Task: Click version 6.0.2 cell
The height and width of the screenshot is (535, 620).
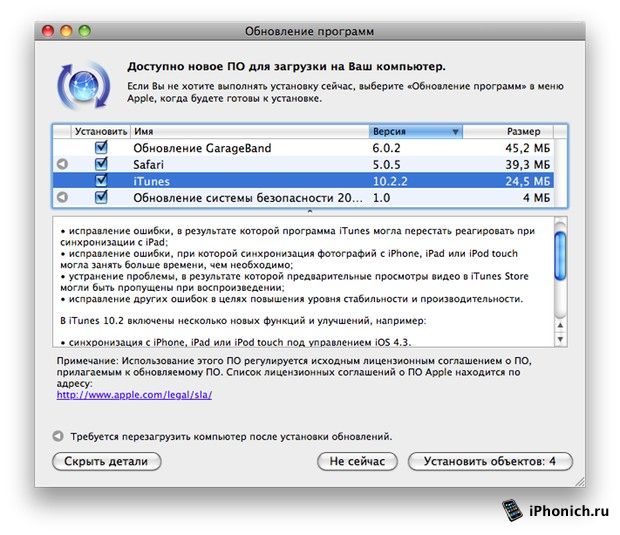Action: pyautogui.click(x=386, y=148)
